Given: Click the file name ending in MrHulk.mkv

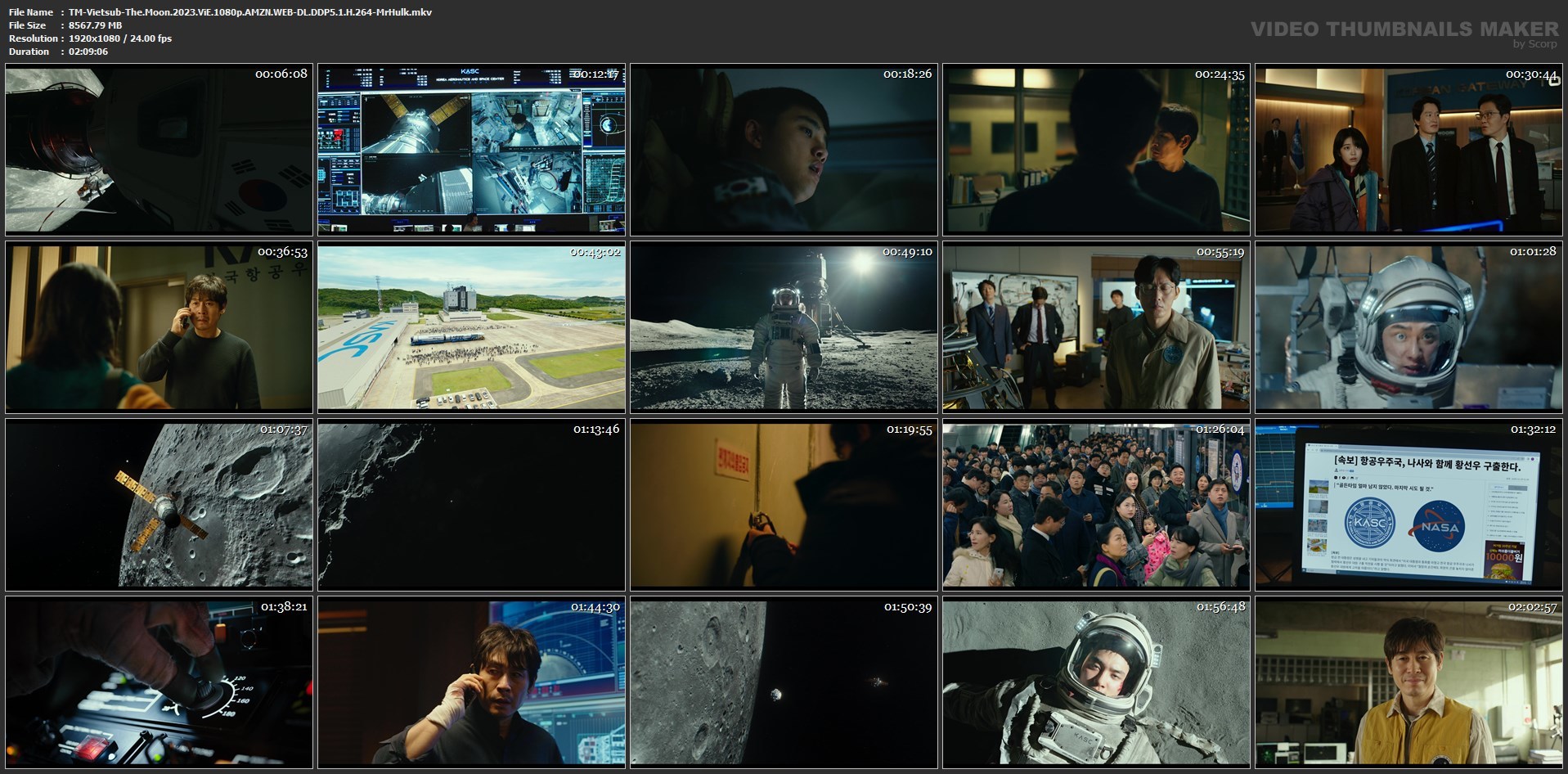Looking at the screenshot, I should pos(250,12).
